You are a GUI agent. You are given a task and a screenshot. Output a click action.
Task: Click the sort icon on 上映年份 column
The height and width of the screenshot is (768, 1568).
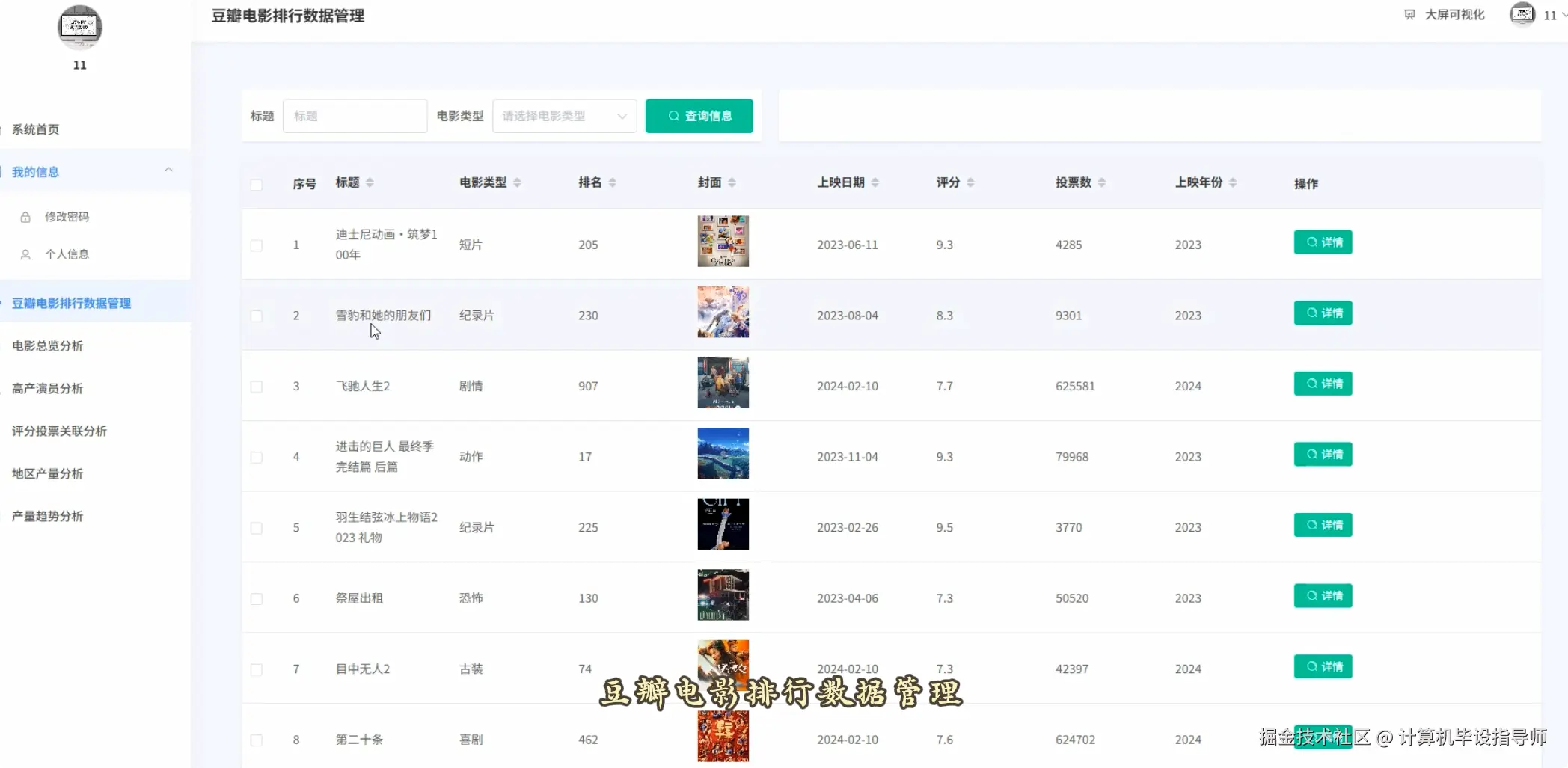1233,182
